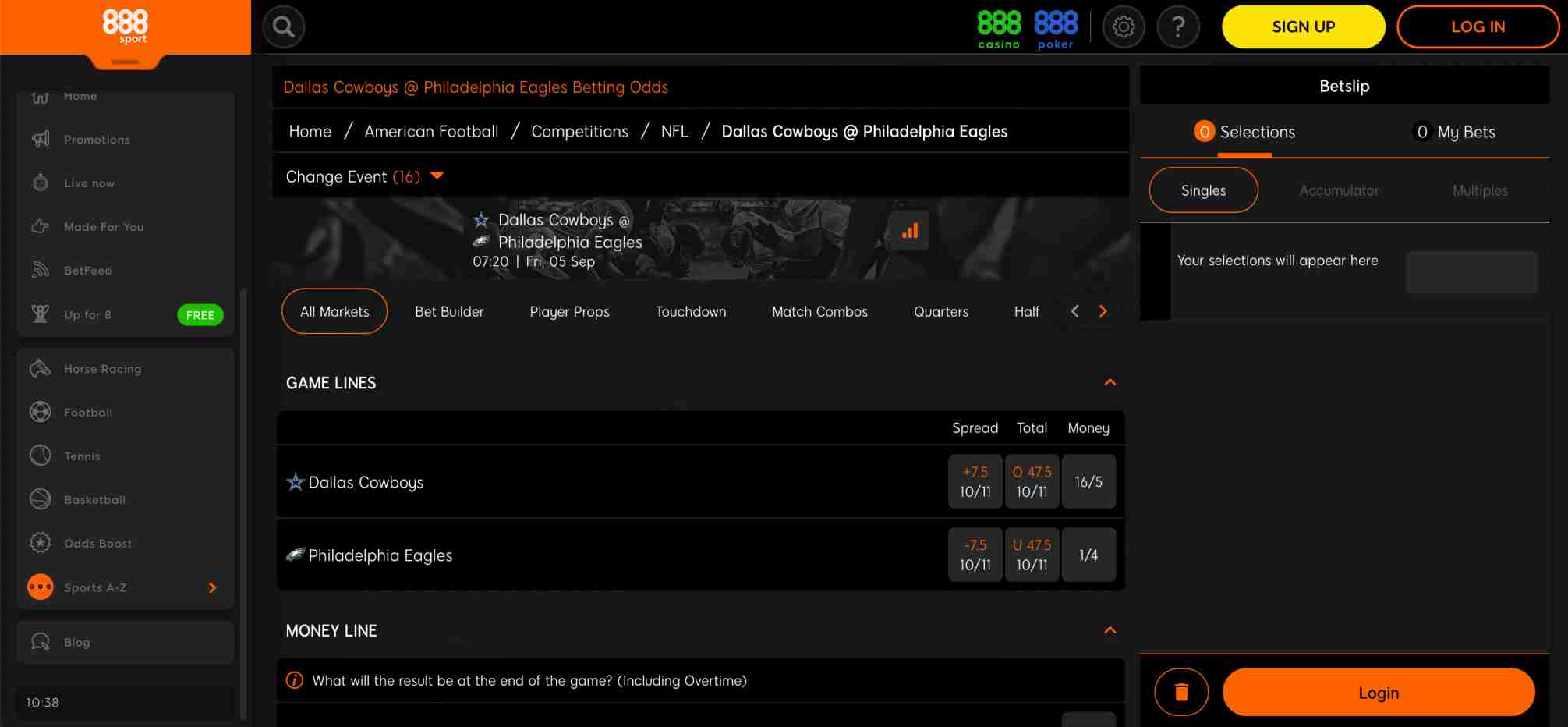Click the match date 07:20 Fri, 05 Sep
The width and height of the screenshot is (1568, 727).
click(533, 262)
